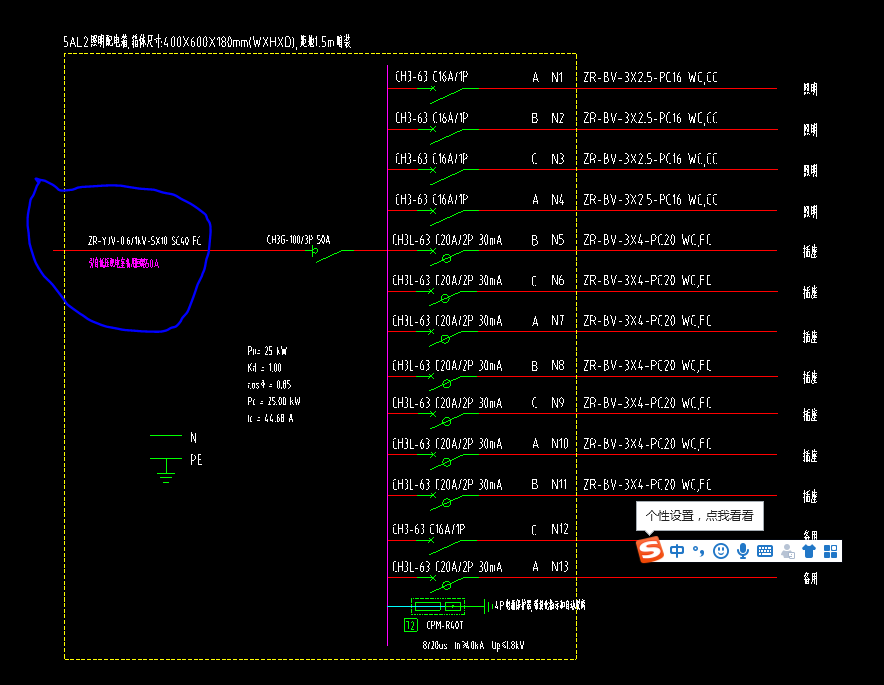Screen dimensions: 884x685
Task: Select magenta note under incoming cable
Action: [x=124, y=263]
